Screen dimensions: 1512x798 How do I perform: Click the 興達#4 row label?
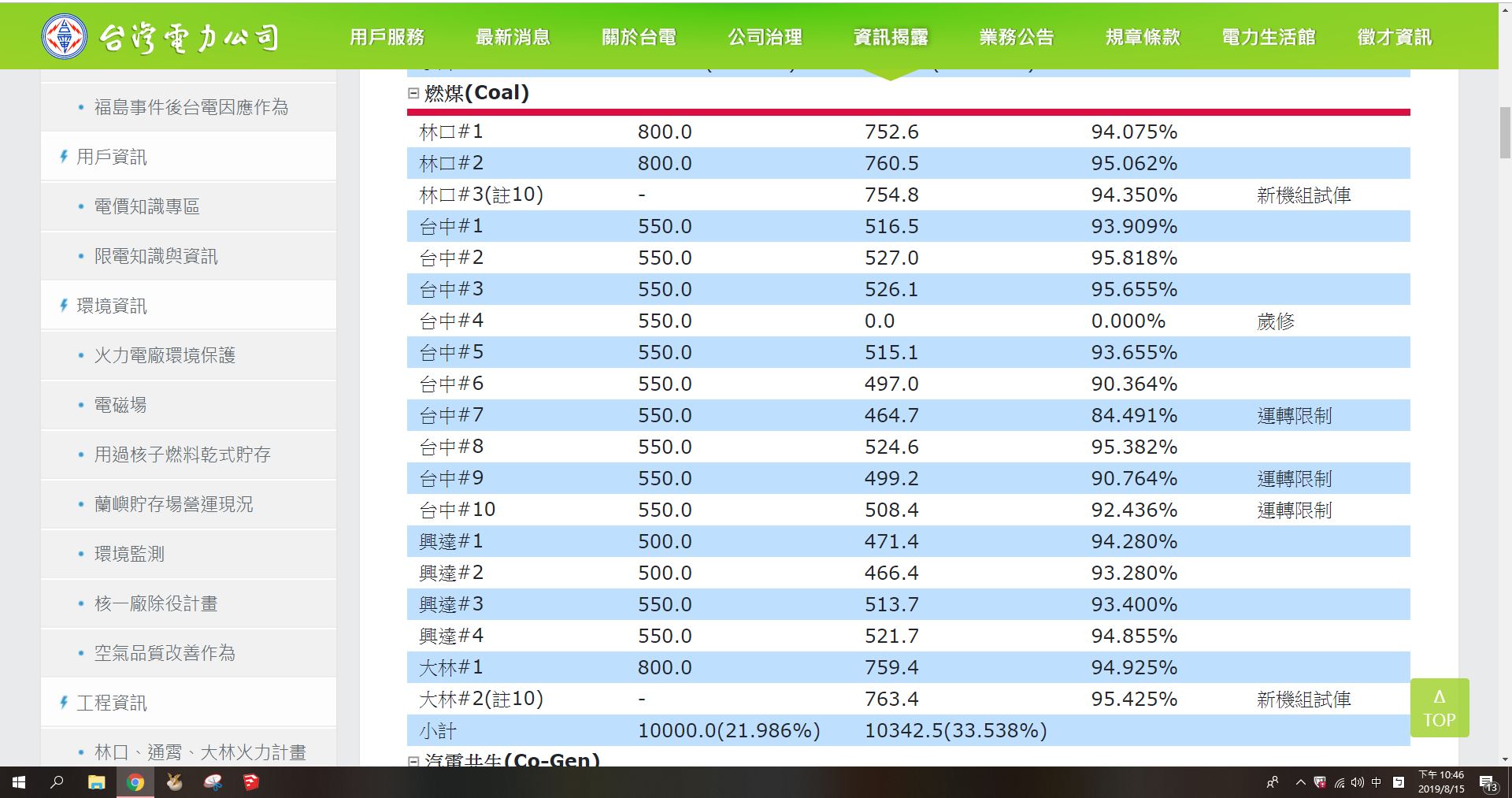[x=451, y=636]
